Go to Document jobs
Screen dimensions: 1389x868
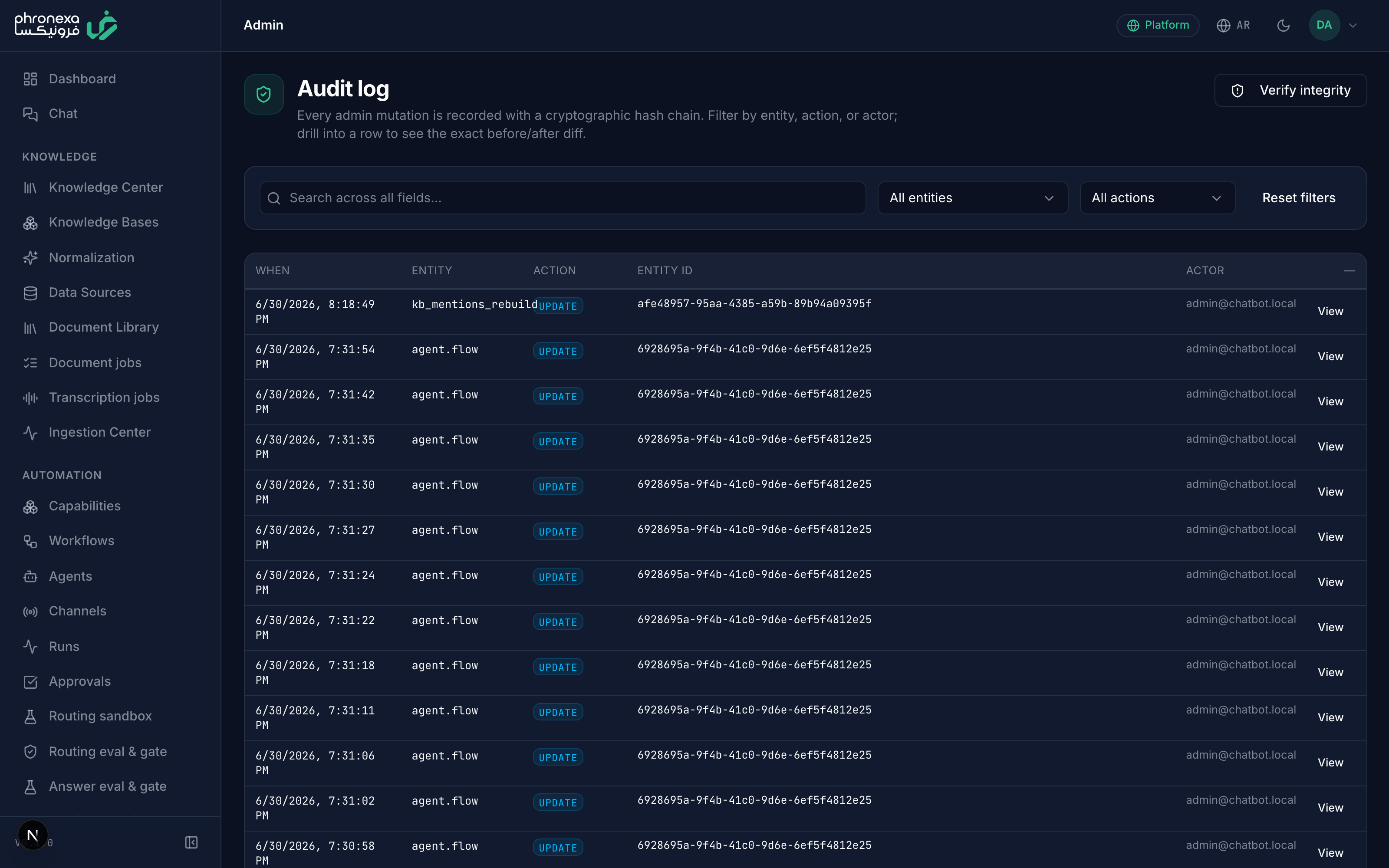coord(95,363)
